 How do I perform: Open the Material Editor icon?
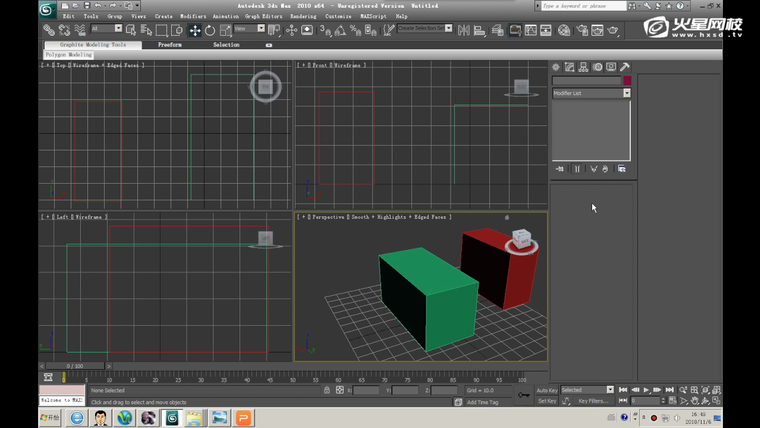[565, 30]
